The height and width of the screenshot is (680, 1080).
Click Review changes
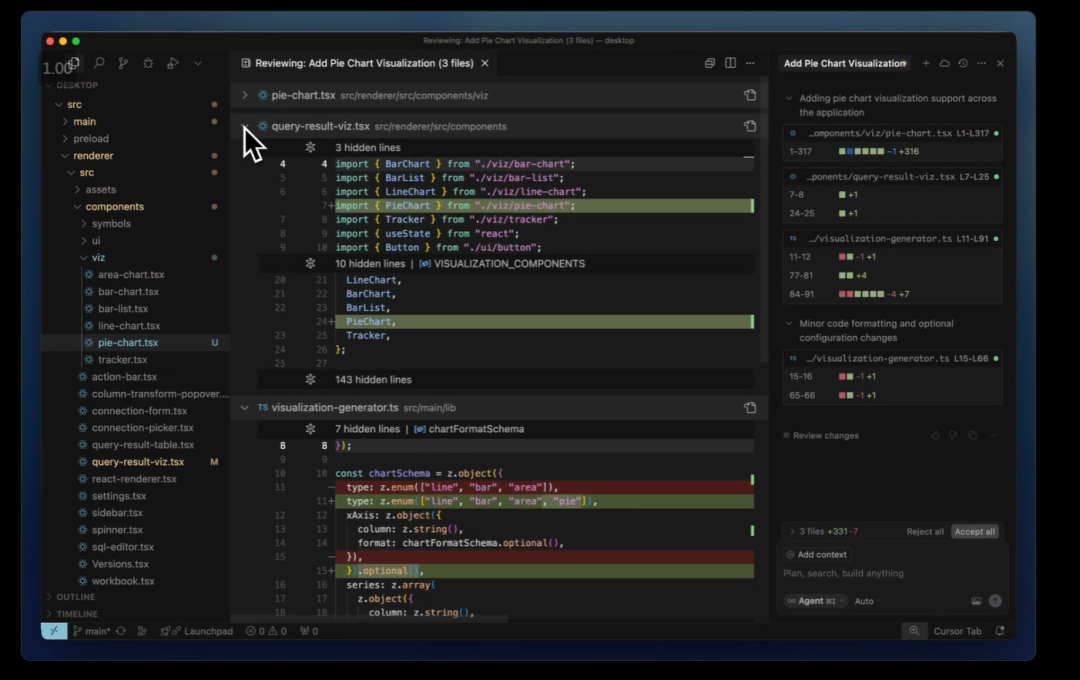(821, 435)
